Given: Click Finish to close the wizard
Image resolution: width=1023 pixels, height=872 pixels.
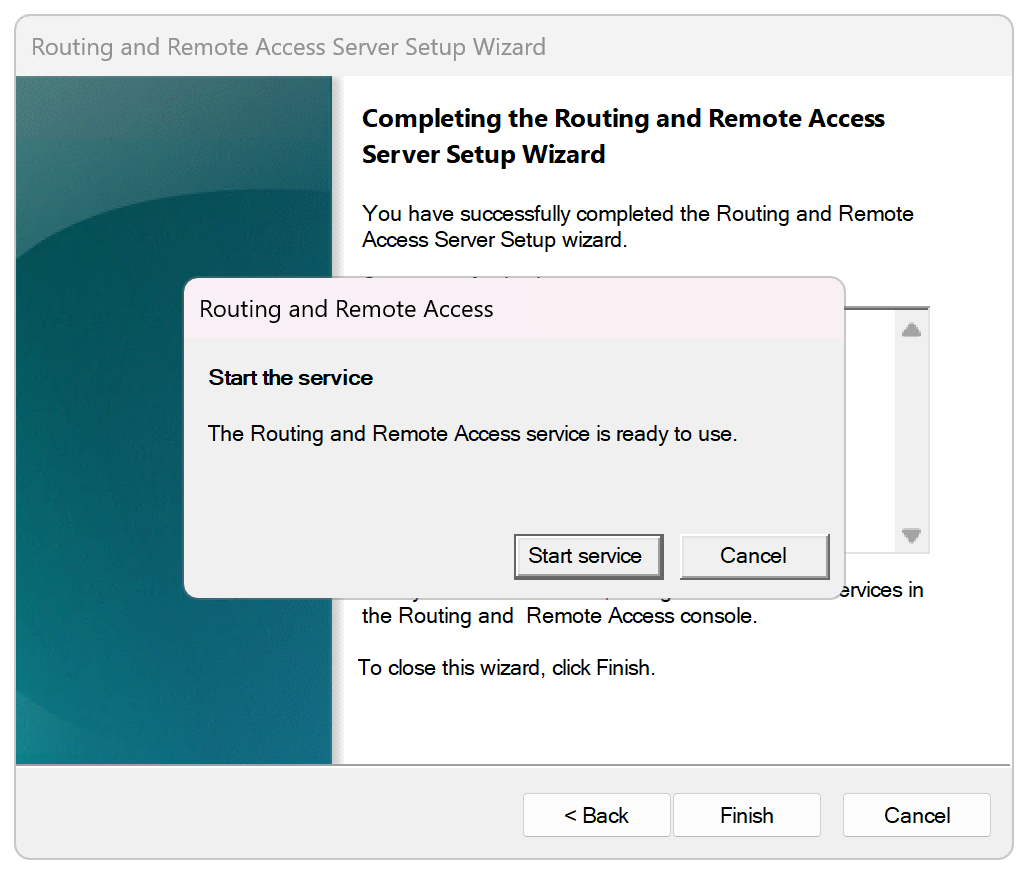Looking at the screenshot, I should click(746, 815).
